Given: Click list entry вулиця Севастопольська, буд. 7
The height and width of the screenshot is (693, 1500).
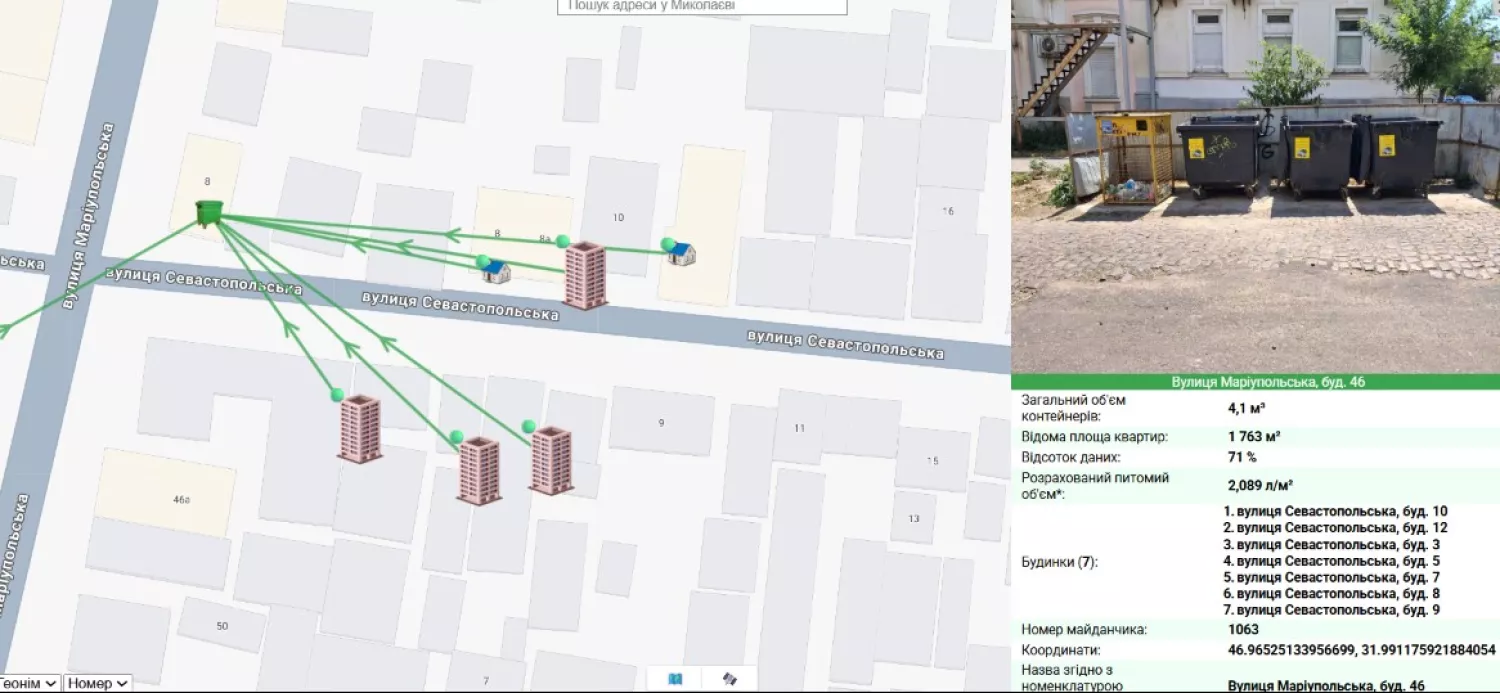Looking at the screenshot, I should click(1331, 577).
